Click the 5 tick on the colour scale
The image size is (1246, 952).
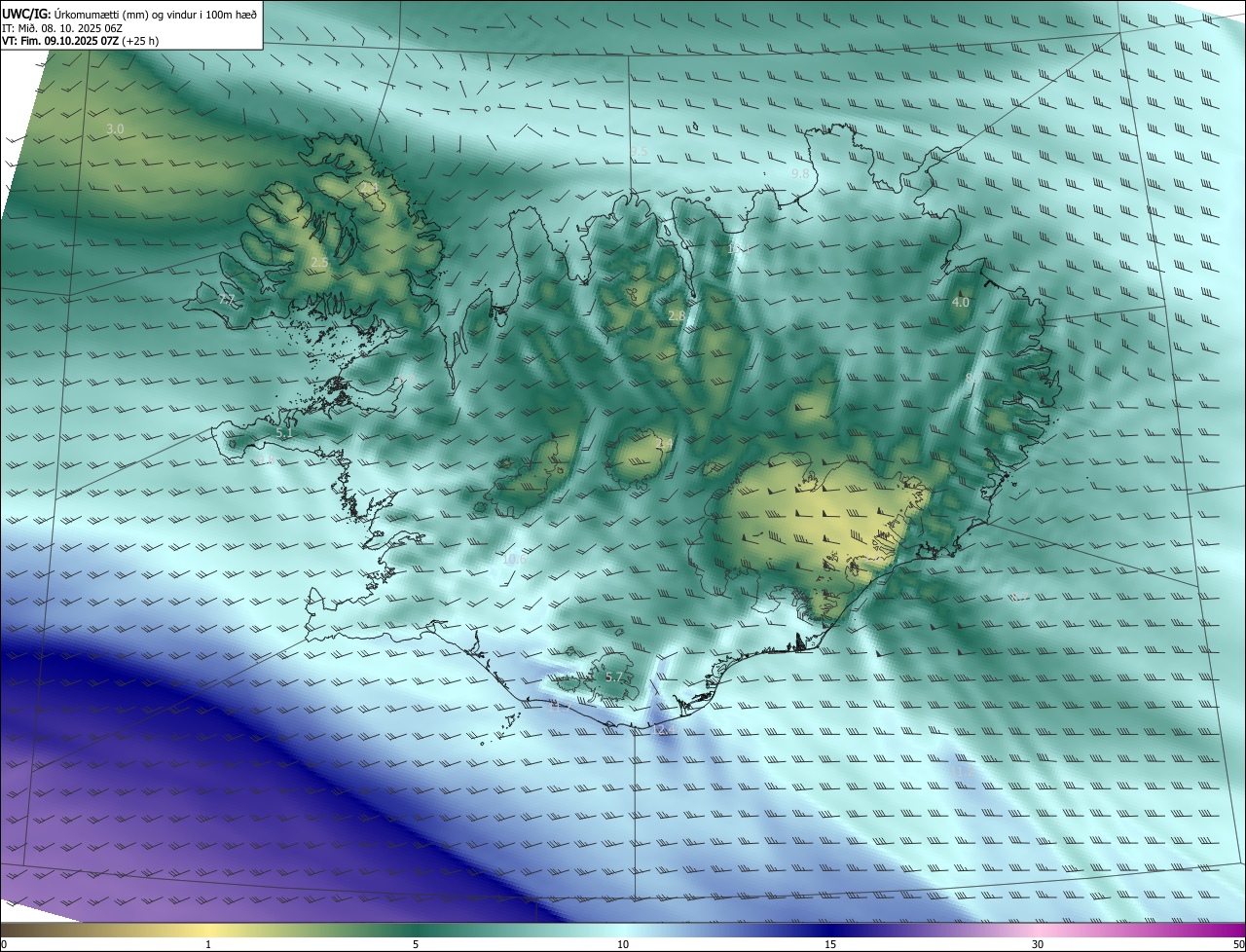tap(416, 944)
